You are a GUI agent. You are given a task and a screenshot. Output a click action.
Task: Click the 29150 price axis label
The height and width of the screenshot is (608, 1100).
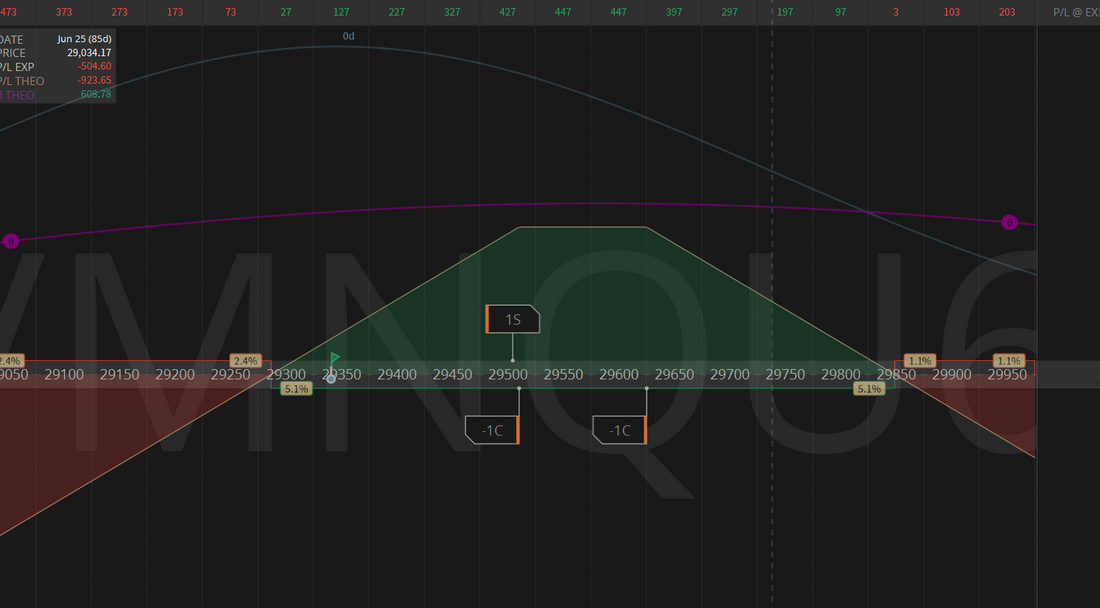(x=119, y=374)
